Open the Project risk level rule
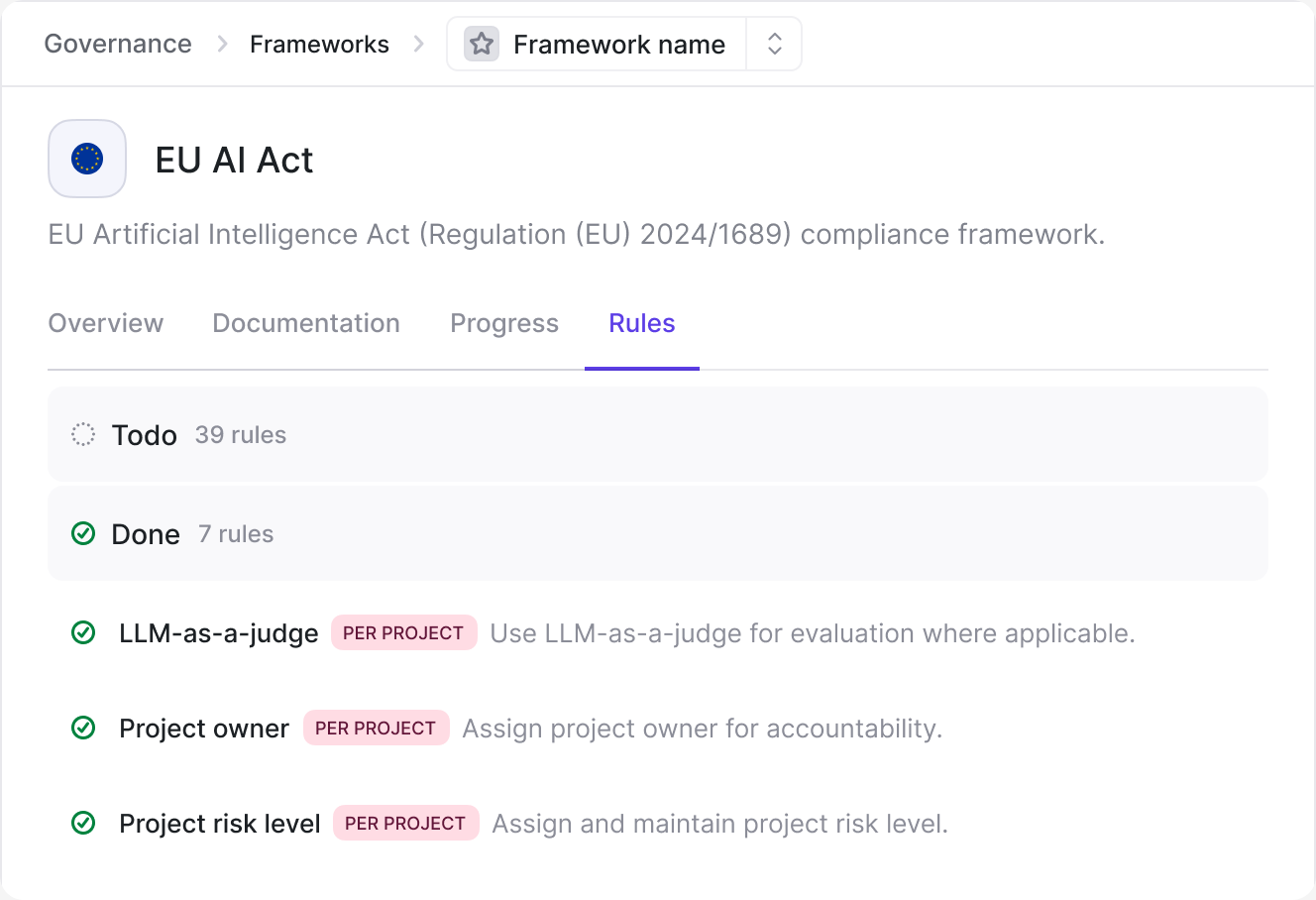 click(x=220, y=823)
